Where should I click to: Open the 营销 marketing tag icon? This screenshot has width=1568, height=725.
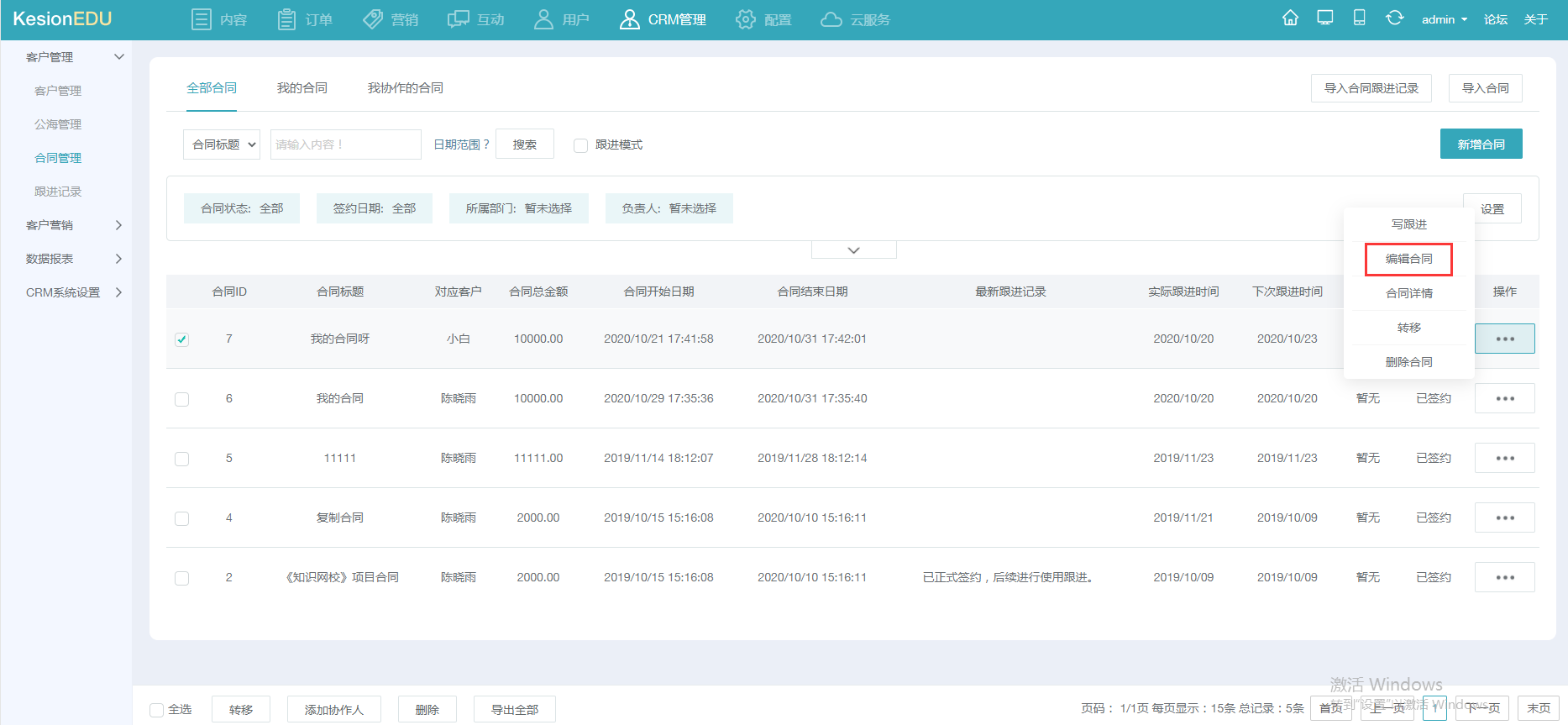[x=373, y=19]
